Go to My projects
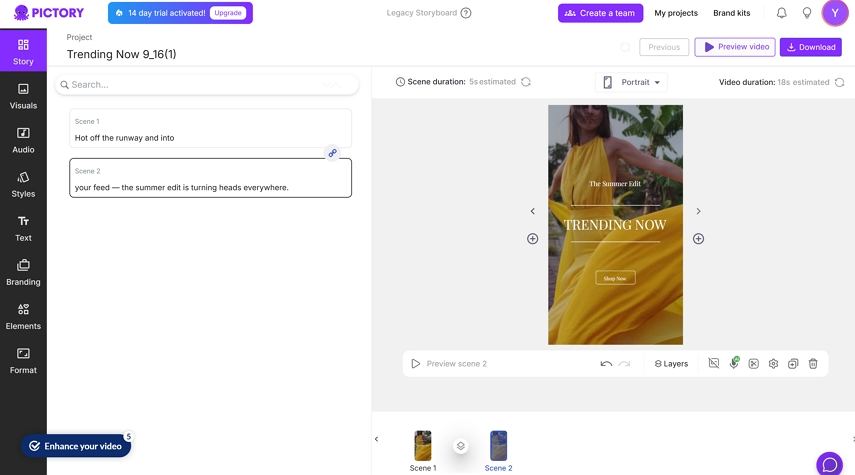The height and width of the screenshot is (475, 855). 676,13
